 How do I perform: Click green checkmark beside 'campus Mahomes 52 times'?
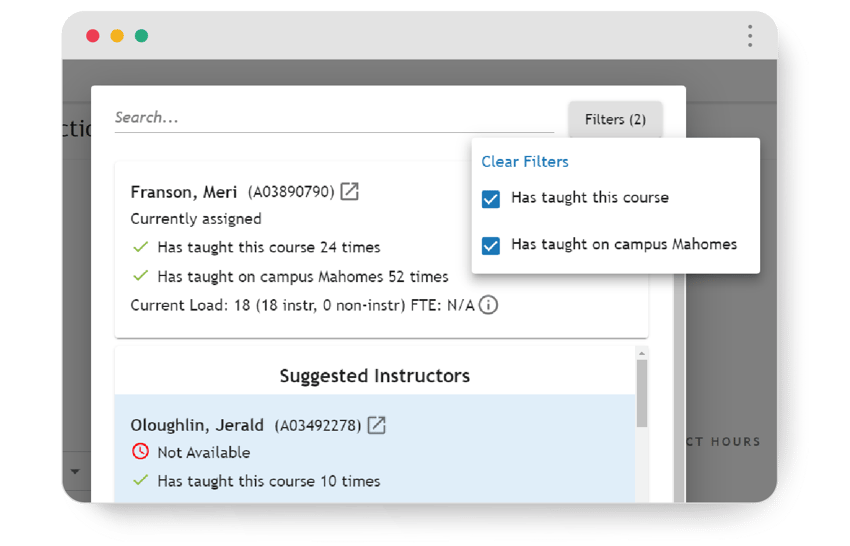click(x=140, y=276)
